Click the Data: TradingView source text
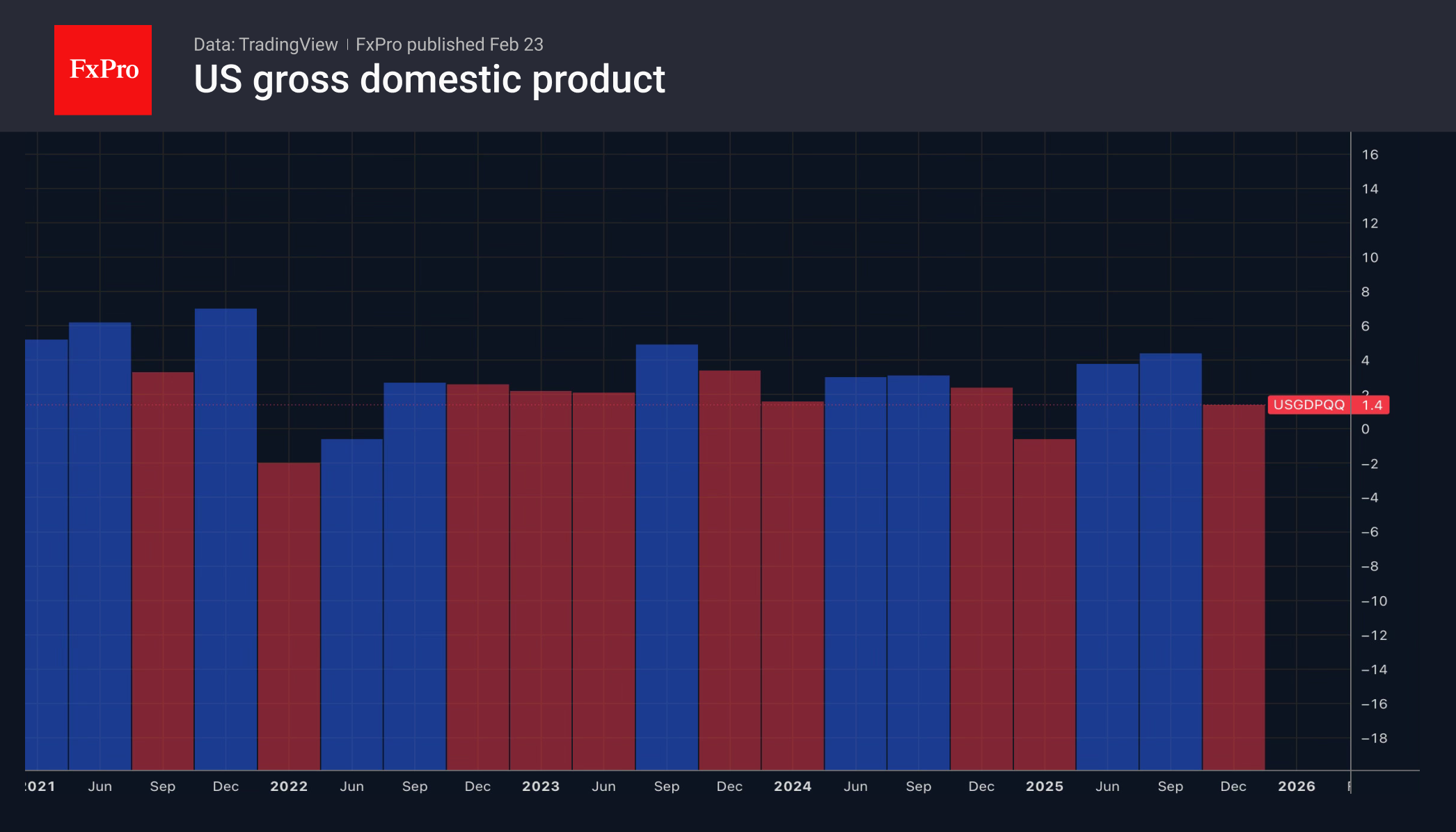 pyautogui.click(x=265, y=44)
